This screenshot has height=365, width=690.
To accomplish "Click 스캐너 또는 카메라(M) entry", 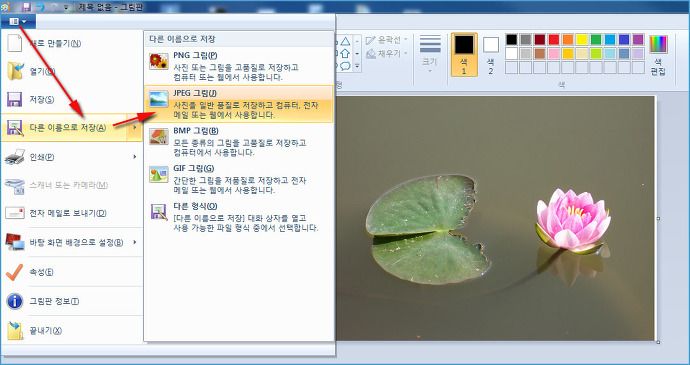I will point(72,185).
